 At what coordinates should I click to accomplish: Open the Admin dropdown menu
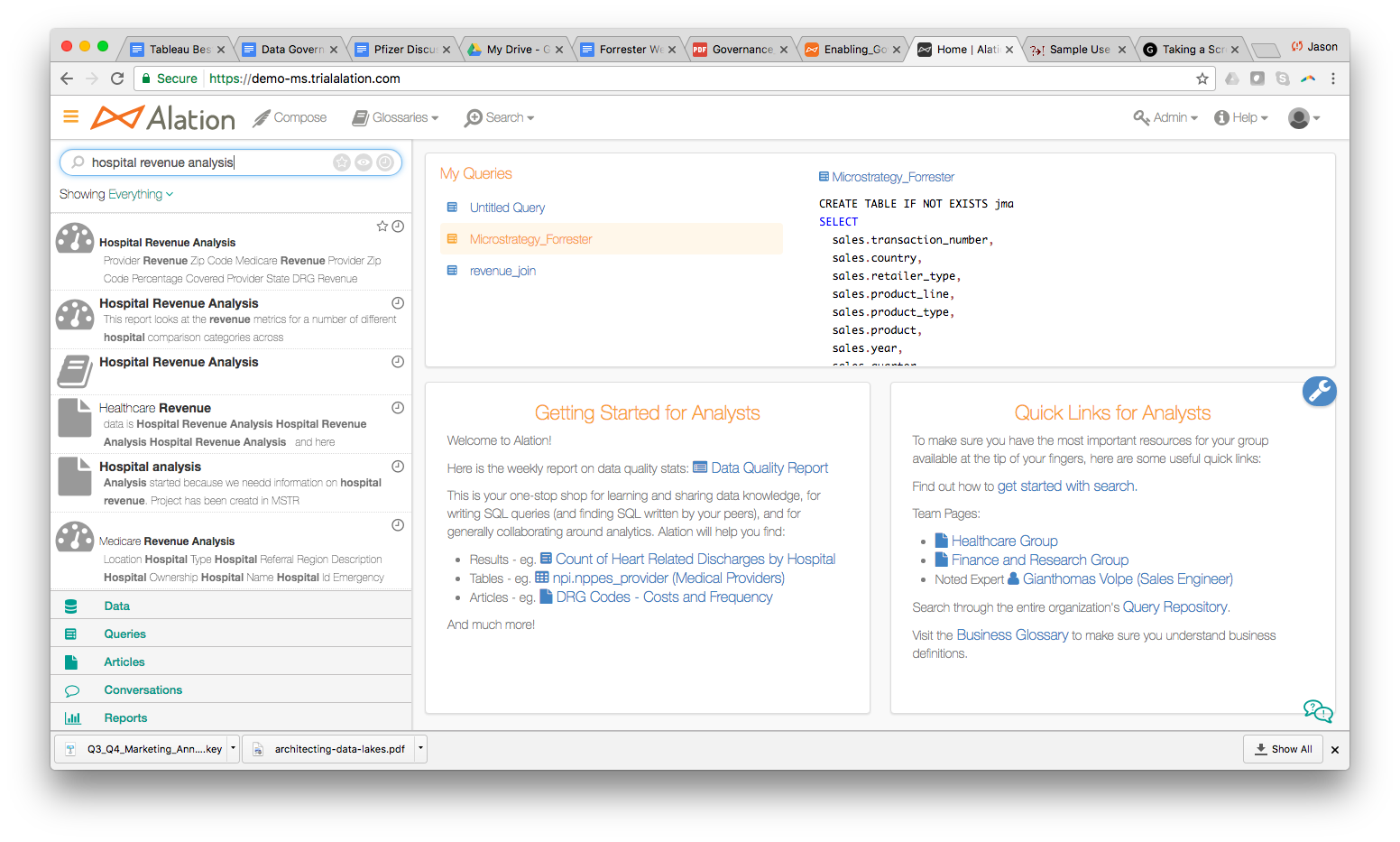(x=1165, y=117)
